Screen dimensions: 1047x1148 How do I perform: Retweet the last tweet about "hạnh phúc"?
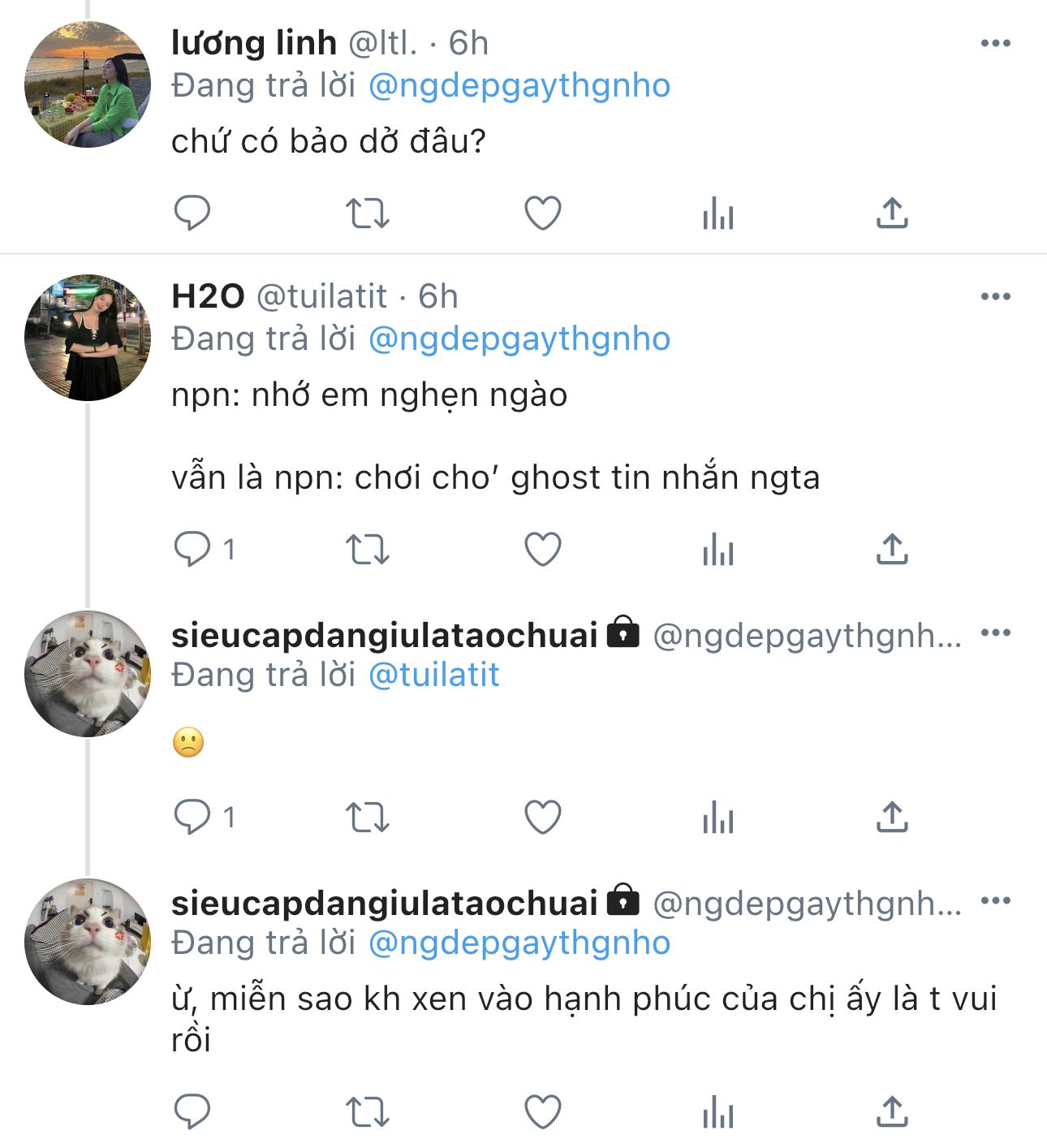pos(368,1112)
